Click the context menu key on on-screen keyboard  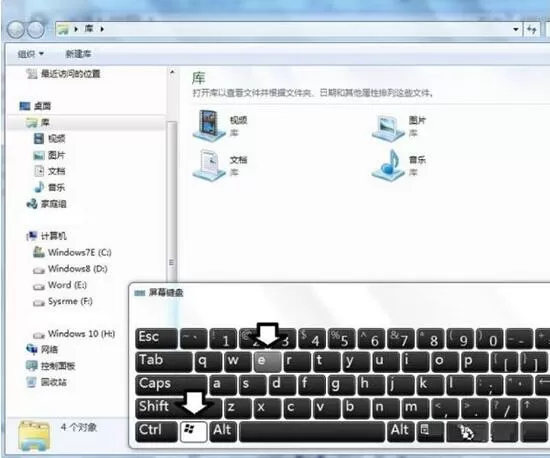[430, 431]
